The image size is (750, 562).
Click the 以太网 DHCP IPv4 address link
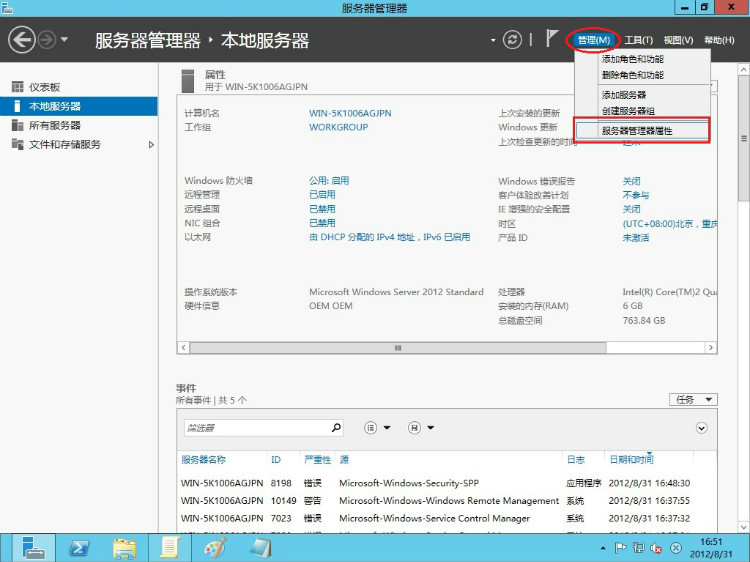pyautogui.click(x=390, y=237)
